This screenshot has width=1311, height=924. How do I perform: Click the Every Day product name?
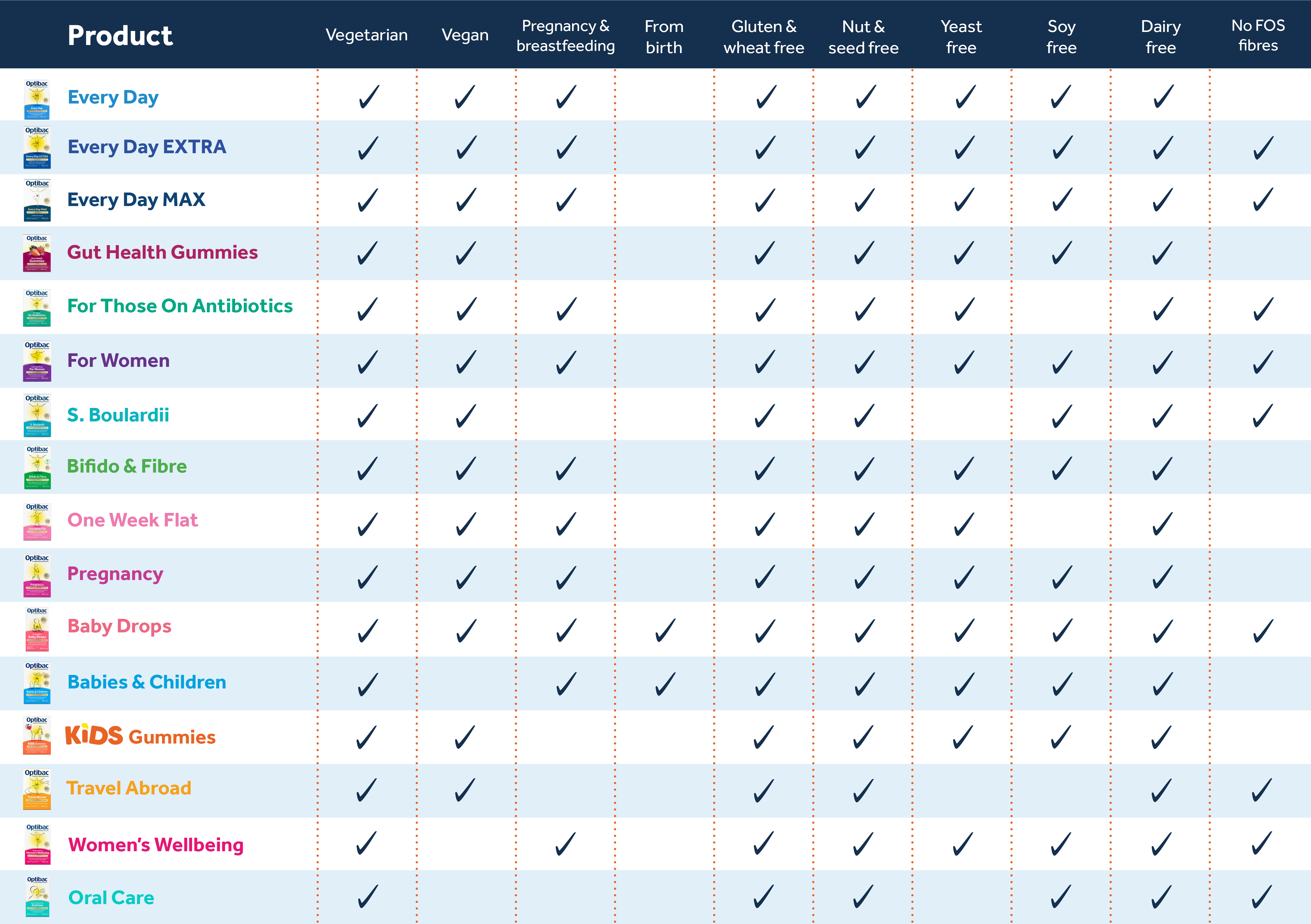point(113,98)
